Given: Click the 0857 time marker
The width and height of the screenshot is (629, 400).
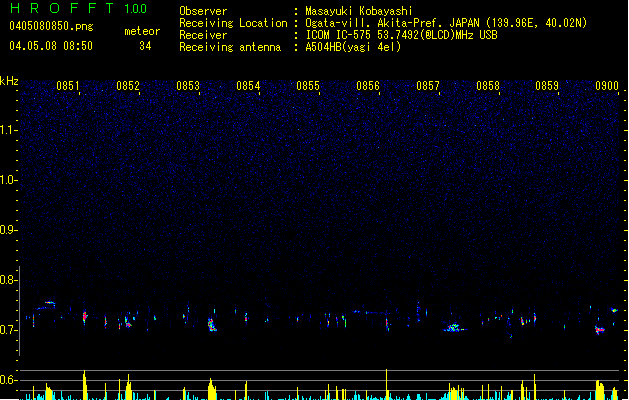Looking at the screenshot, I should click(x=428, y=86).
